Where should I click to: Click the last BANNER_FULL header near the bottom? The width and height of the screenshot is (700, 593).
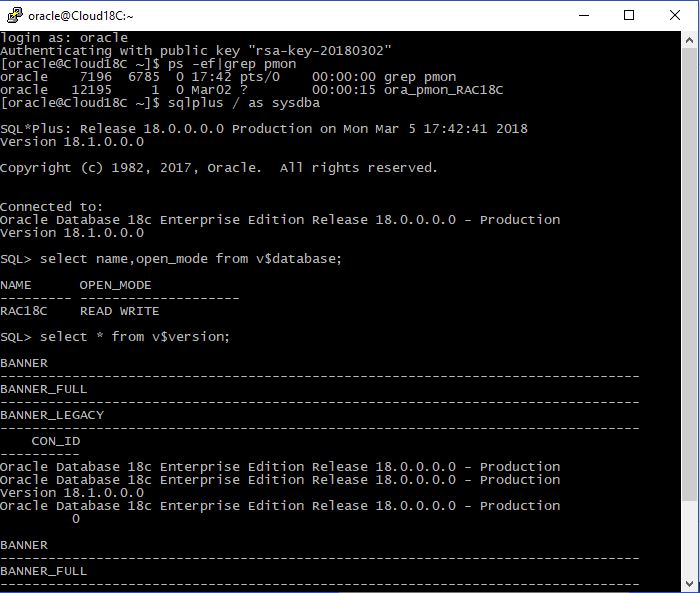[44, 571]
